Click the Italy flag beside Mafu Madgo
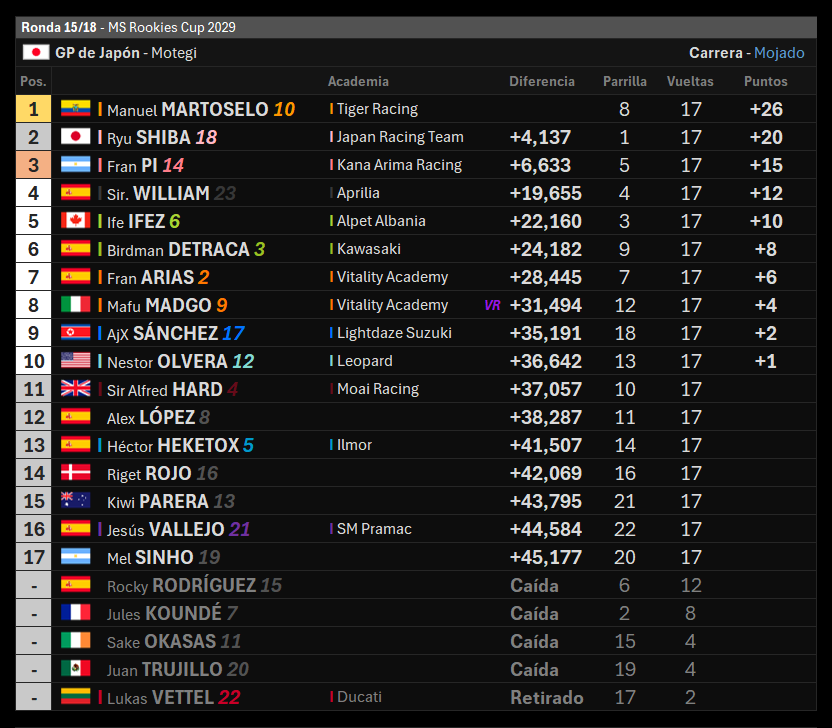832x728 pixels. [75, 305]
